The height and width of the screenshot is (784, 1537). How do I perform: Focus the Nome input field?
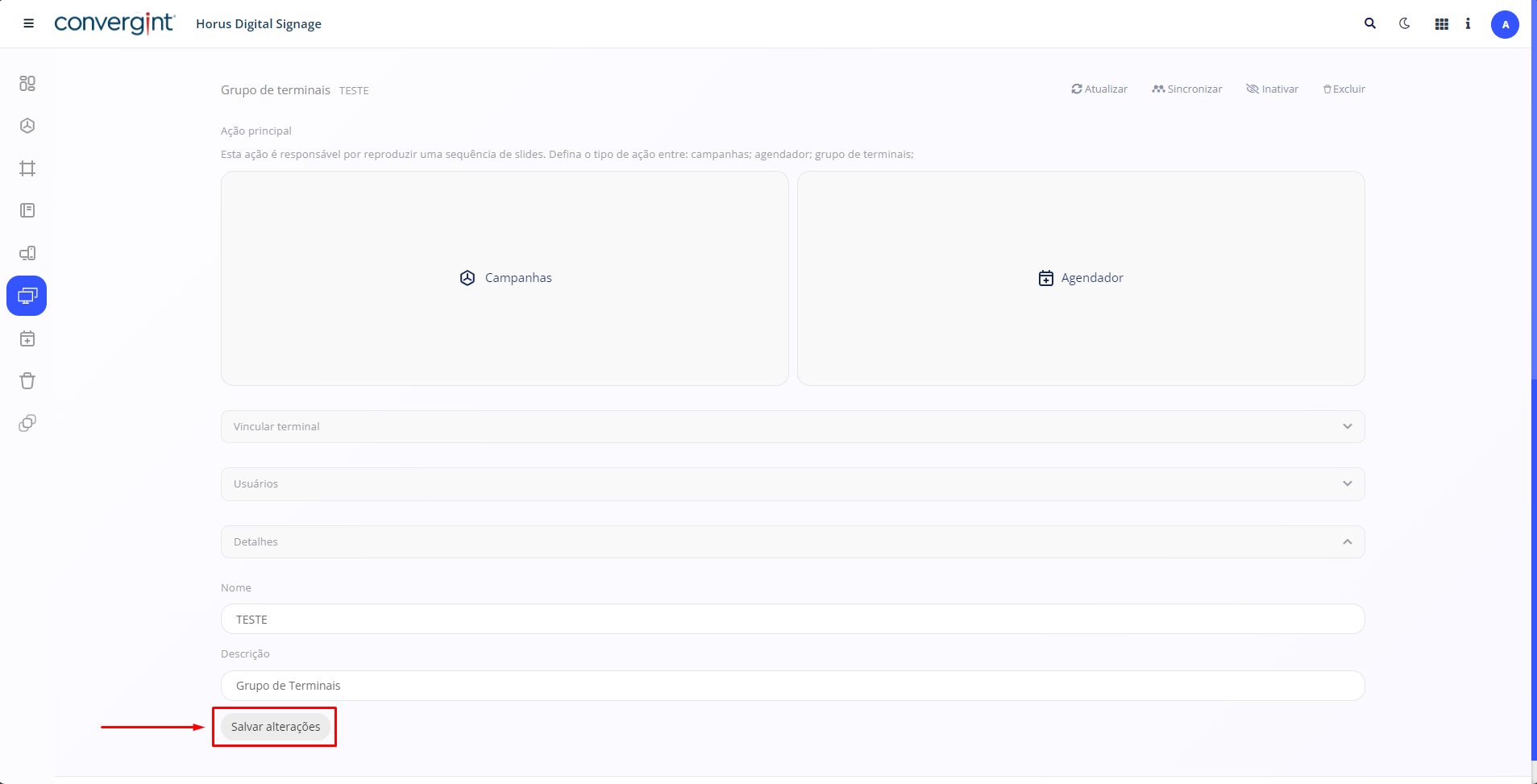[x=791, y=619]
